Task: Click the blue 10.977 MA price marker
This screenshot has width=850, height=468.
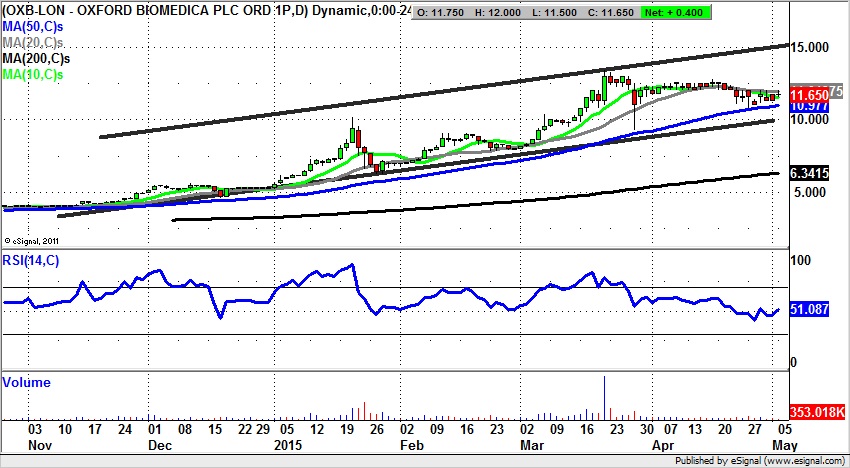Action: pyautogui.click(x=808, y=105)
